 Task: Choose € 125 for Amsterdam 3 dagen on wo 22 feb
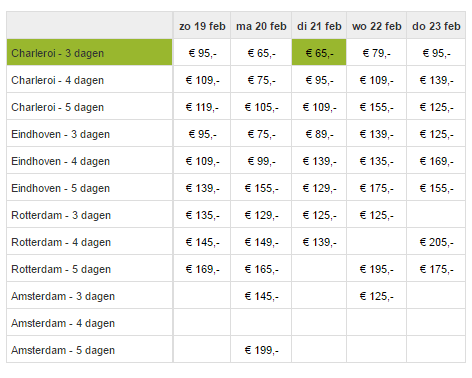click(376, 296)
